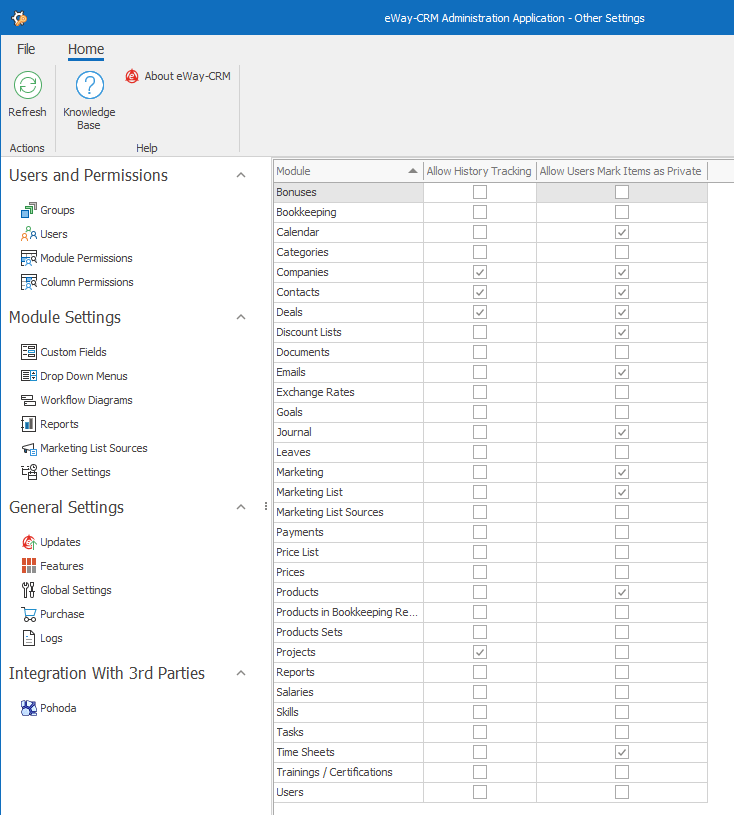The height and width of the screenshot is (815, 734).
Task: Open the Drop Down Menus settings
Action: pyautogui.click(x=84, y=376)
